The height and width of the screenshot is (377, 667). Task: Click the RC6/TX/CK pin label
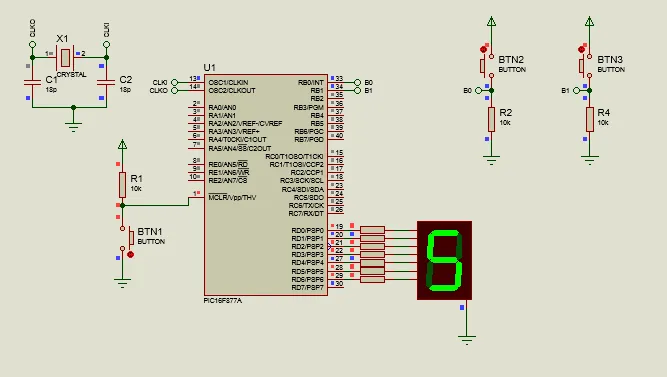[306, 206]
